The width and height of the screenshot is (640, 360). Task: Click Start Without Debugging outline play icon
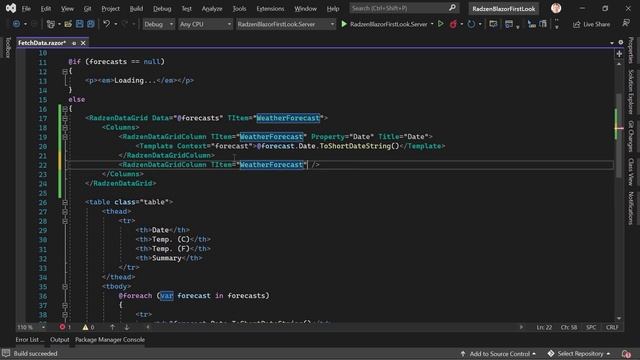[x=441, y=24]
